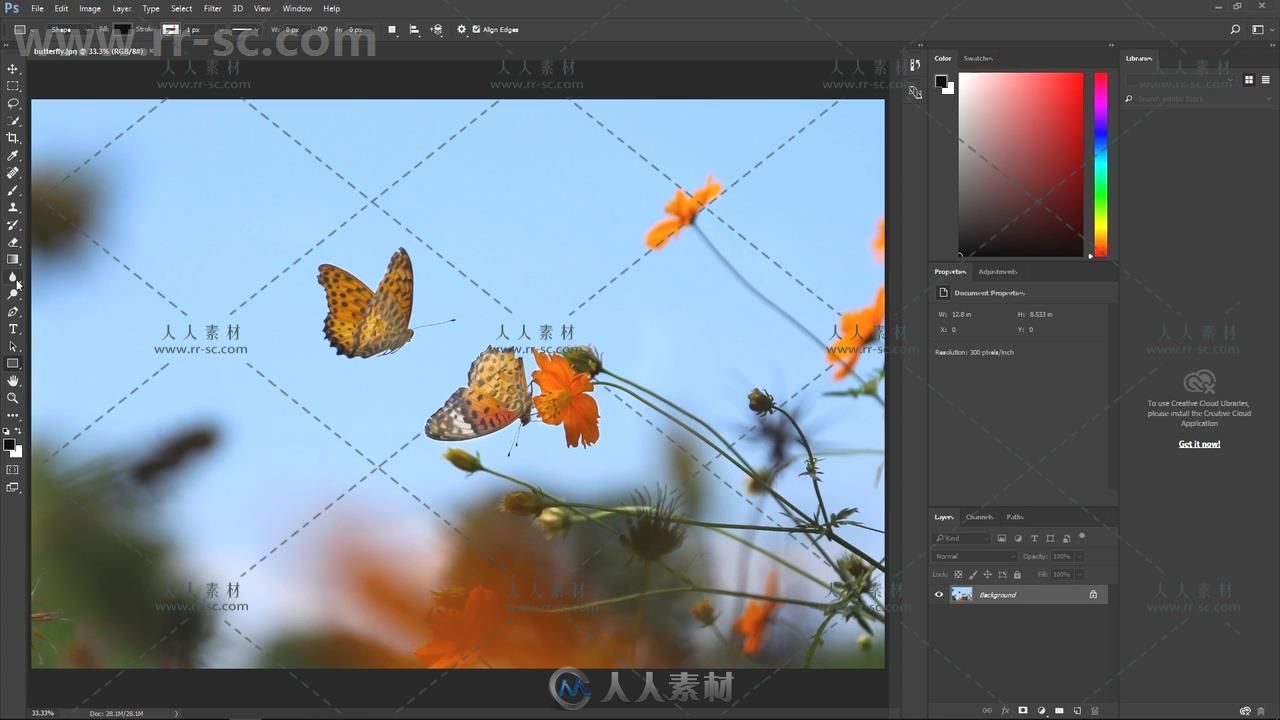Hide the Background layer visibility eye
The height and width of the screenshot is (720, 1280).
tap(939, 594)
